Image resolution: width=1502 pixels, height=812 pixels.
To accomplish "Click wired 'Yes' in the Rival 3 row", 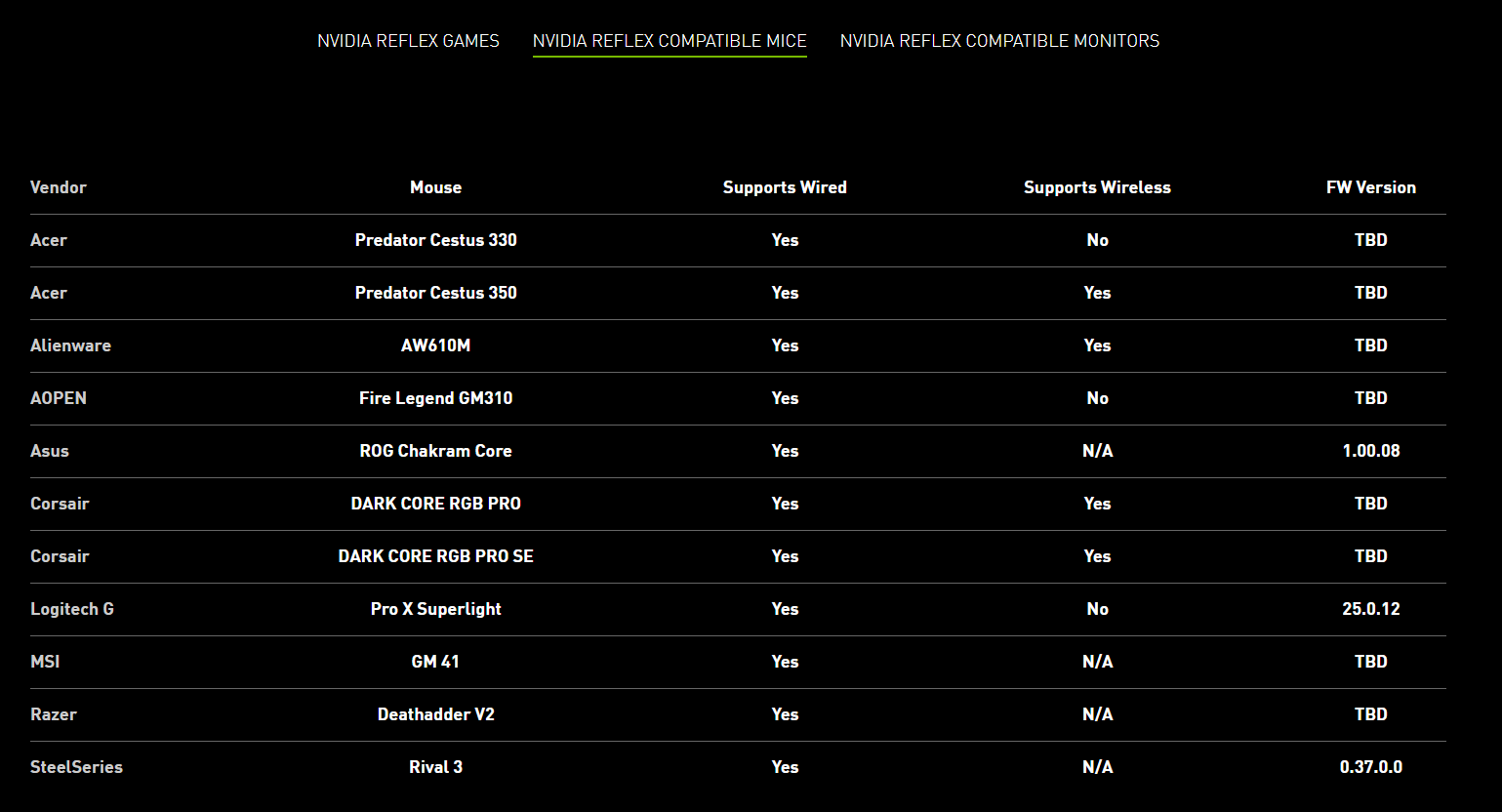I will coord(785,767).
